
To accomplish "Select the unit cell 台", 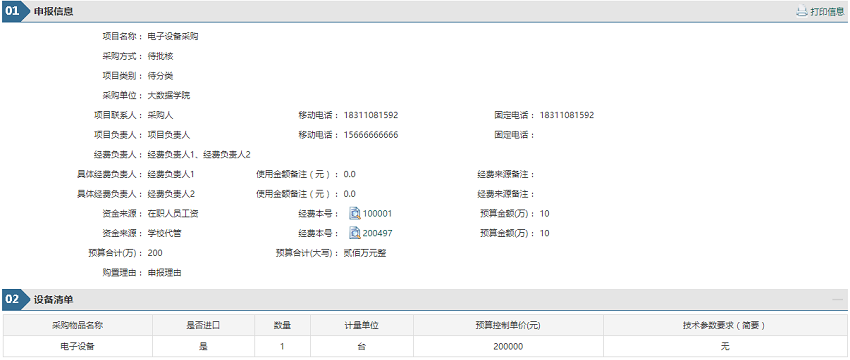I will pyautogui.click(x=362, y=346).
